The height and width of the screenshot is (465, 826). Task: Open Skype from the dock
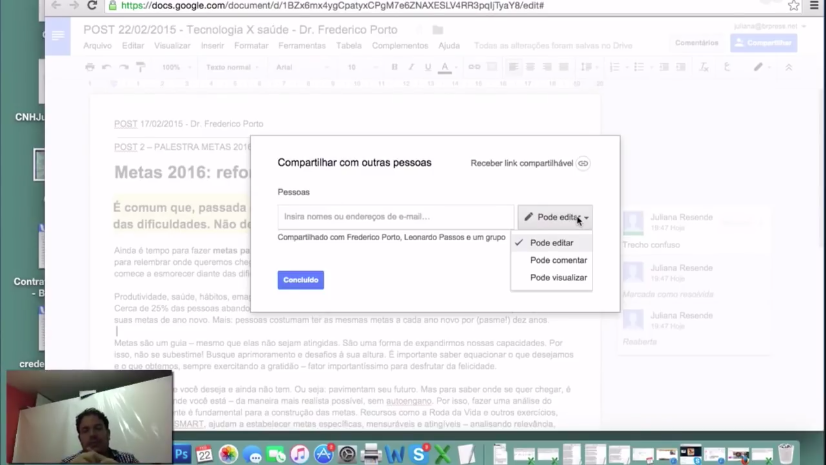point(419,454)
